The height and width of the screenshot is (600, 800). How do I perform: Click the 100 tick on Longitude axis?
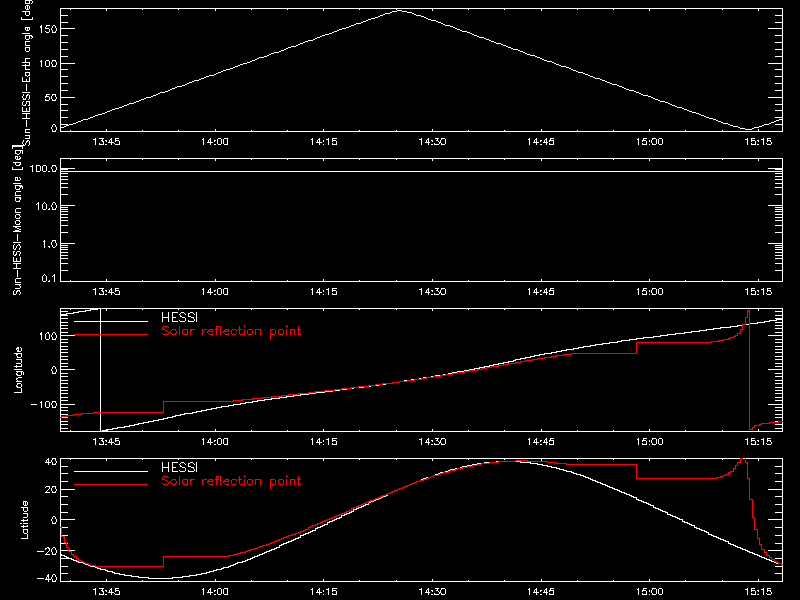pos(48,336)
